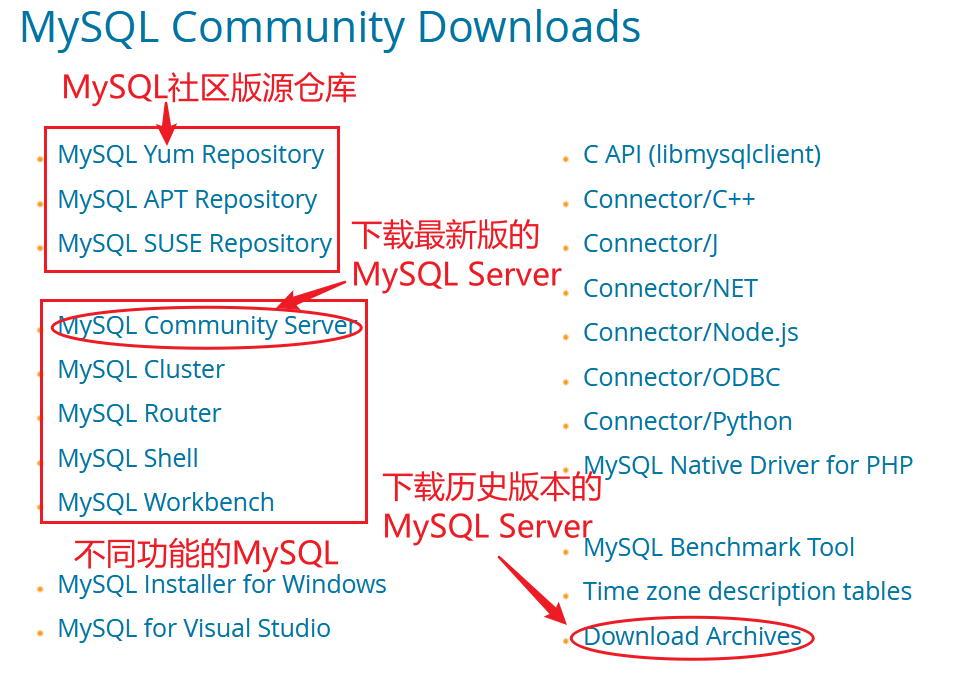
Task: Open the MySQL Shell download page
Action: (x=128, y=458)
